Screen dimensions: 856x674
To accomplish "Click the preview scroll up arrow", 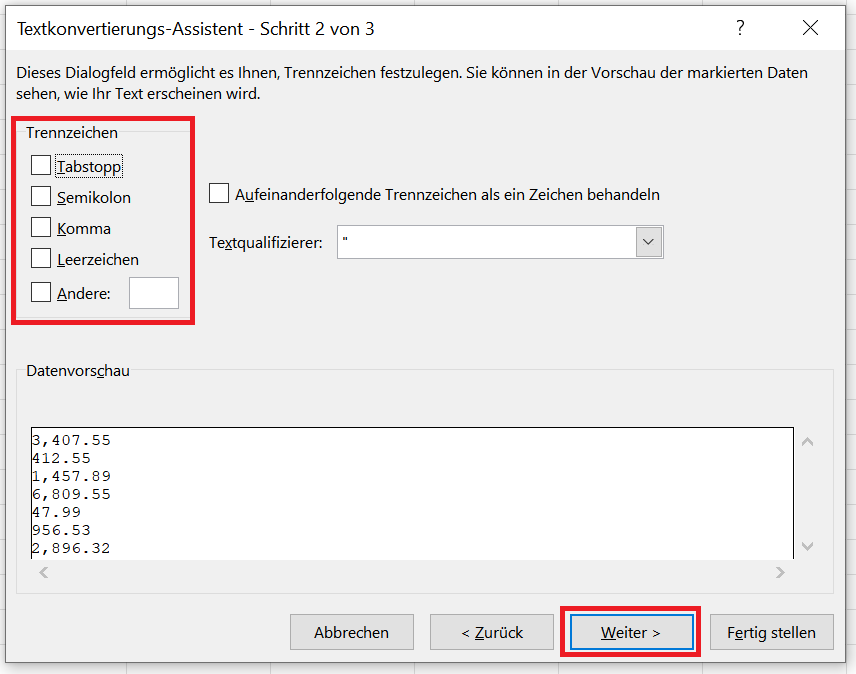I will (x=807, y=442).
